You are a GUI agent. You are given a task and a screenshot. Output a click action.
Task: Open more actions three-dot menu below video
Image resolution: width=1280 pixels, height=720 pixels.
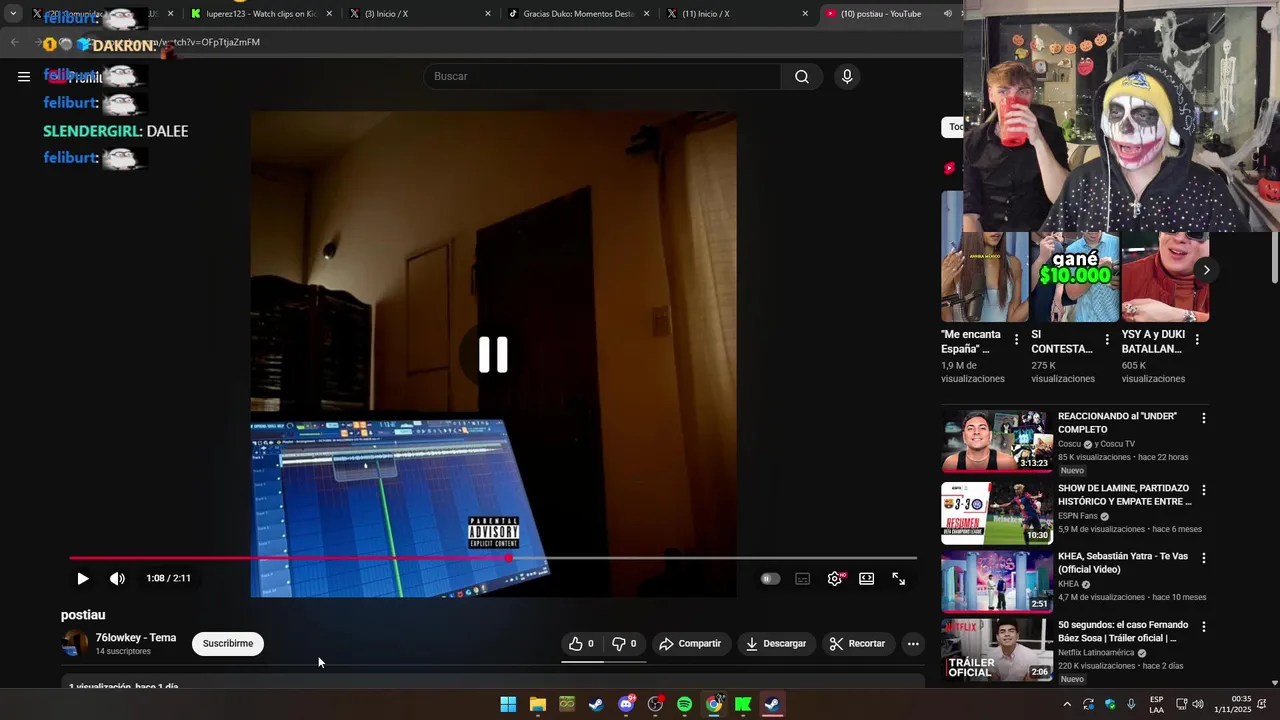[913, 644]
